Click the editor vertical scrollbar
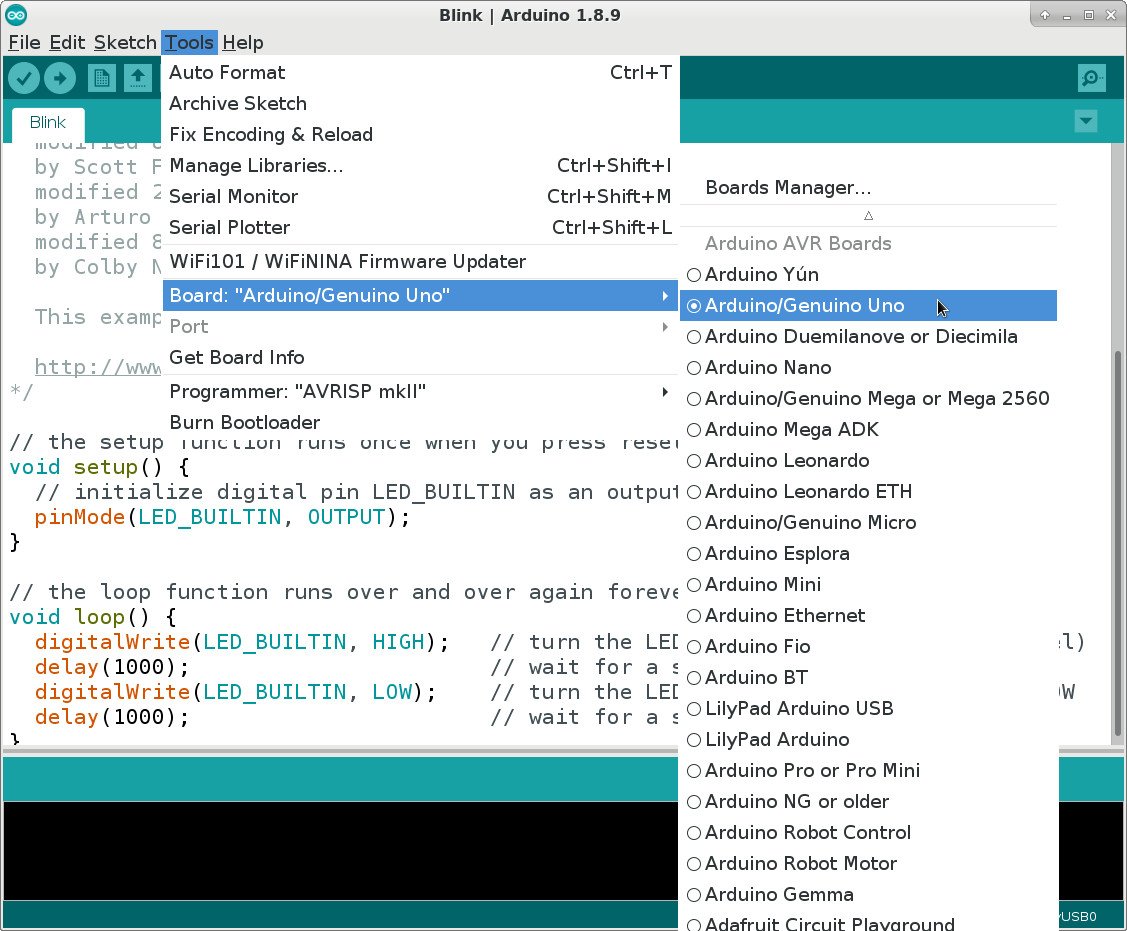This screenshot has width=1127, height=931. (1117, 544)
